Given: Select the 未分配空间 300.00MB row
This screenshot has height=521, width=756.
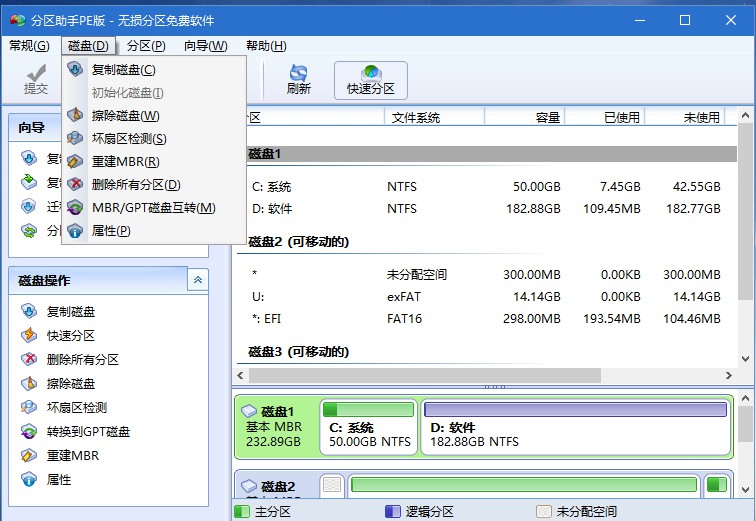Looking at the screenshot, I should pyautogui.click(x=487, y=275).
